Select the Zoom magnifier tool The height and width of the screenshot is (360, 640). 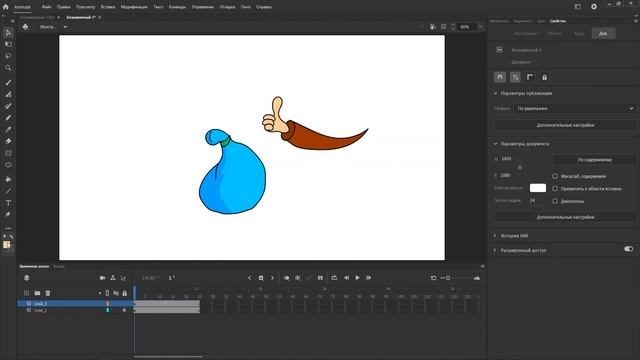tap(8, 68)
